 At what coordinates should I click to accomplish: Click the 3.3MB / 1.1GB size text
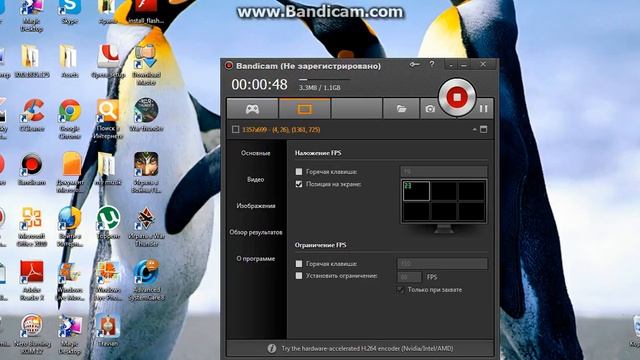point(319,88)
